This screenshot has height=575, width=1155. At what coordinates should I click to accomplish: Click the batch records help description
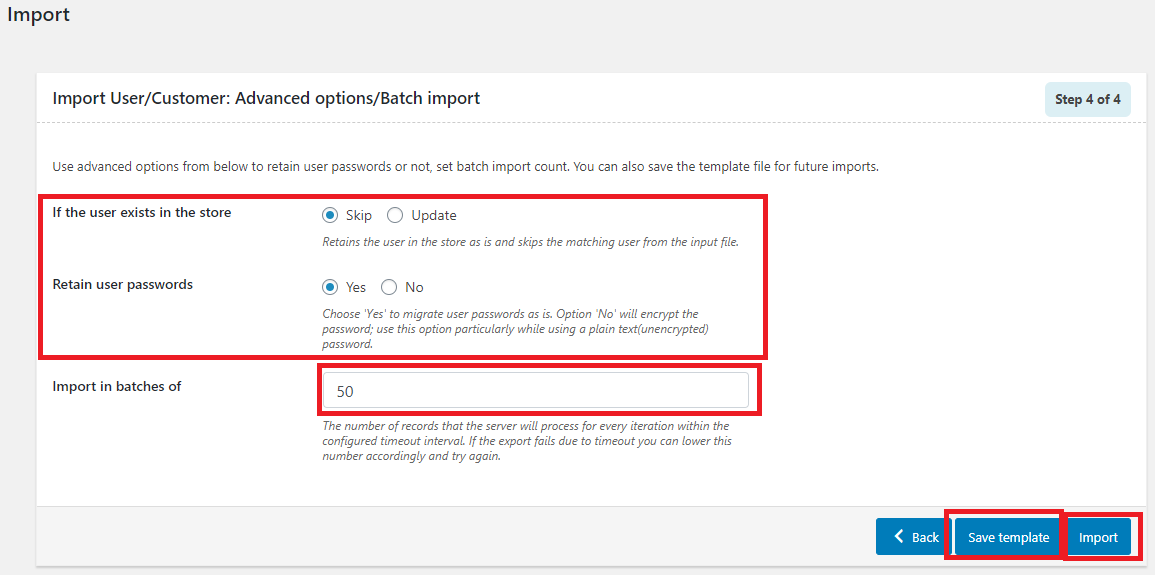[x=527, y=441]
